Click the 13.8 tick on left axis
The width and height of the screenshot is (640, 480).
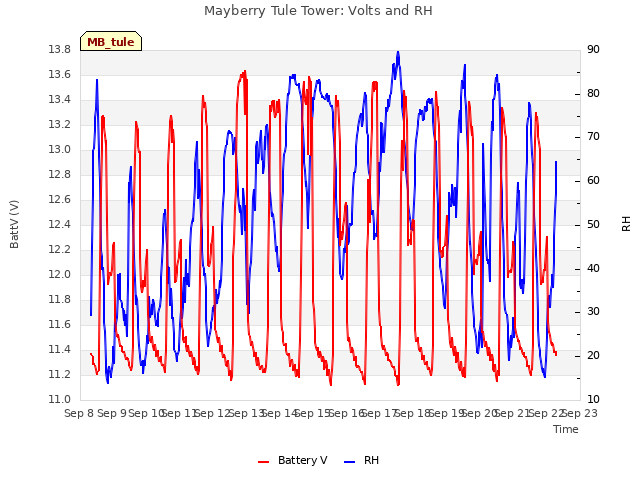pos(60,50)
